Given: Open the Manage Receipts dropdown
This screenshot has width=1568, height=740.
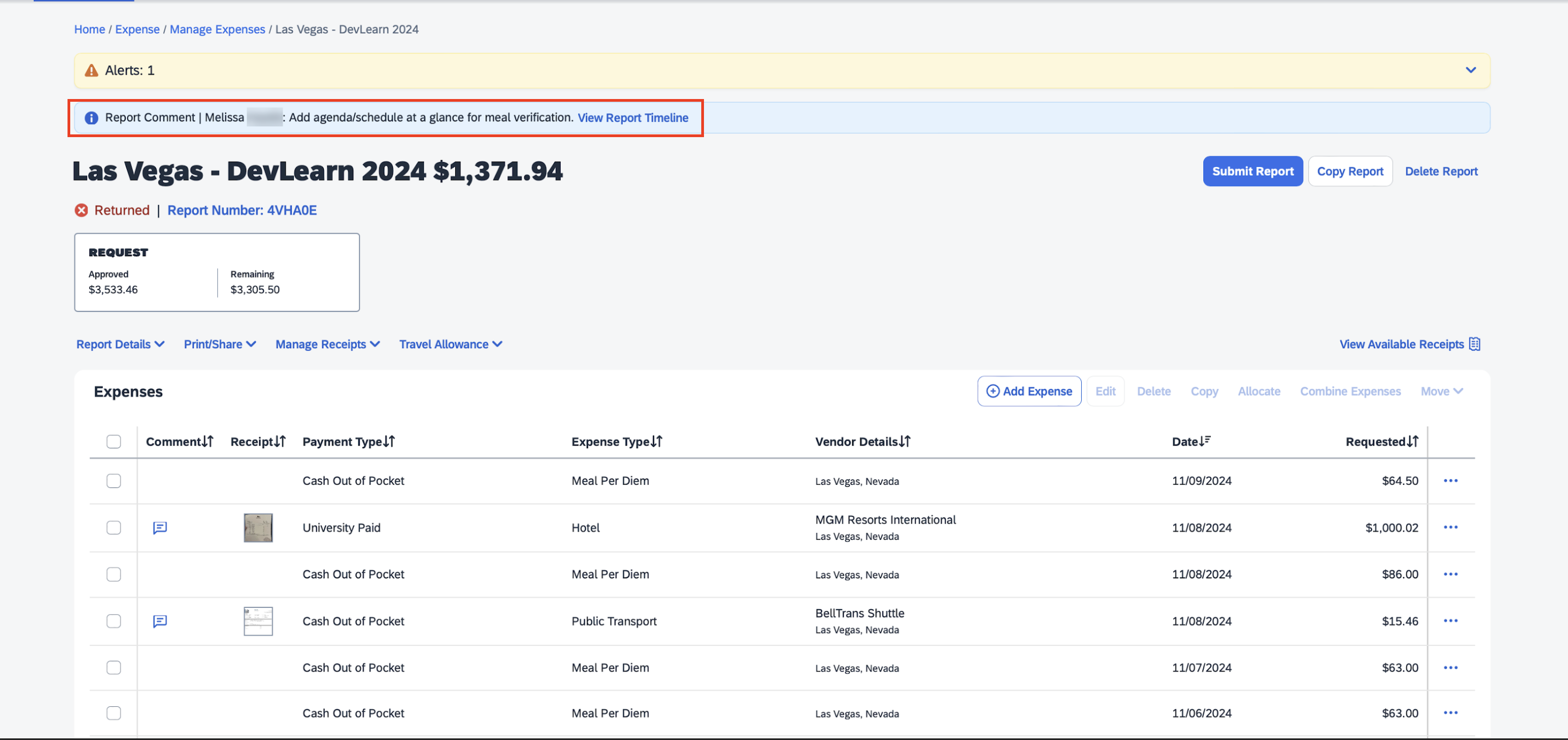Looking at the screenshot, I should pos(327,344).
